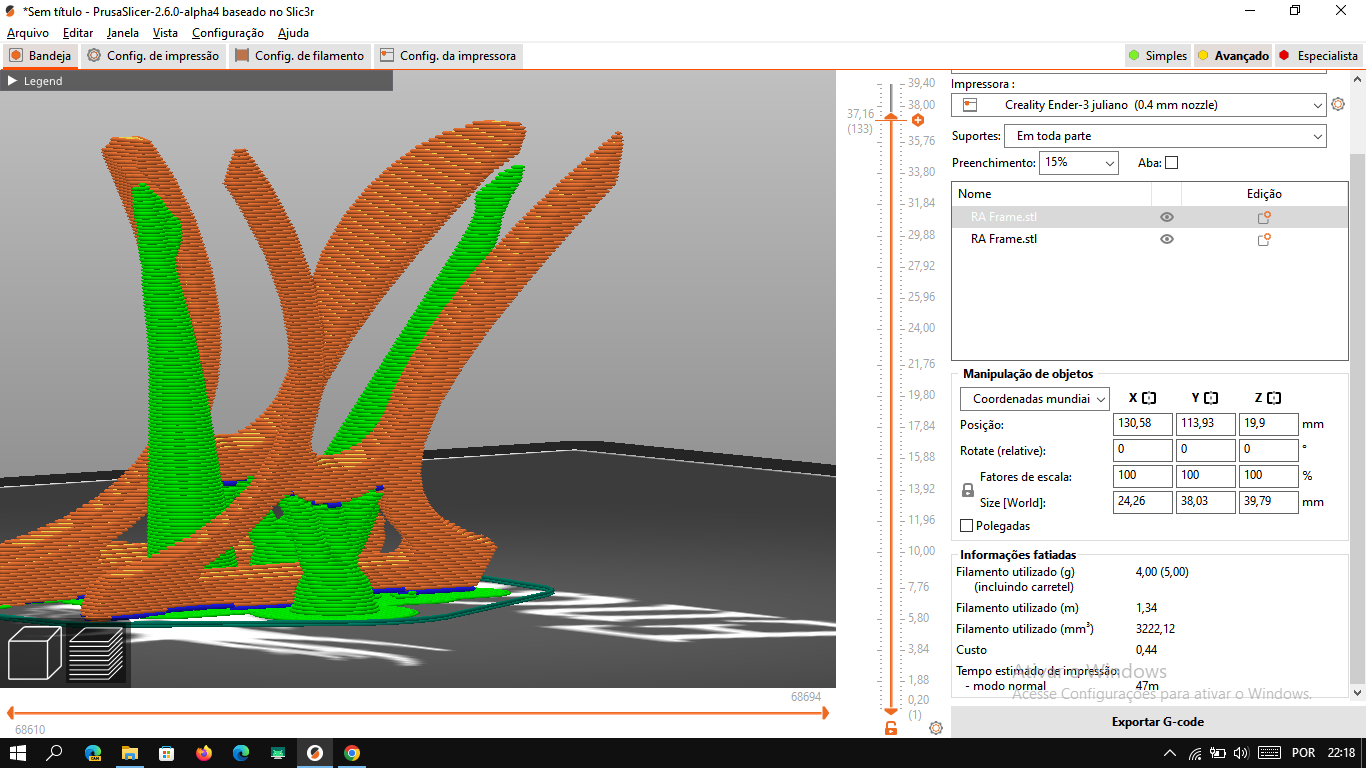Click the plus icon on the vertical layer slider

click(x=917, y=120)
